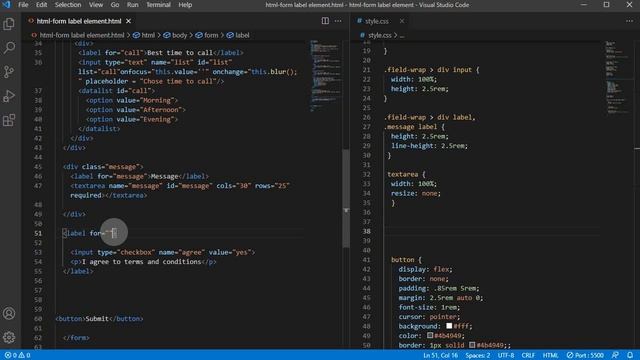Open the Explorer view in activity bar
640x360 pixels.
point(9,24)
